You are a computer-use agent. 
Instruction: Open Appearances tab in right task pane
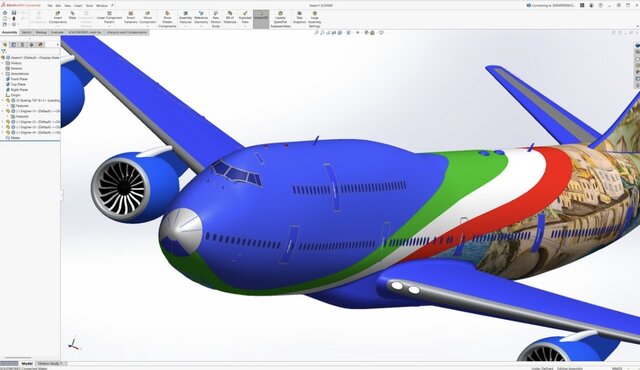pos(638,72)
